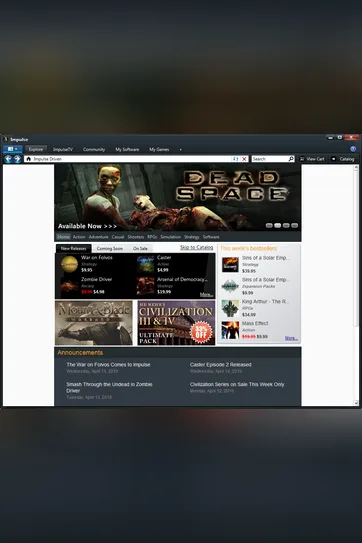Open help via the blue question icon

[353, 149]
